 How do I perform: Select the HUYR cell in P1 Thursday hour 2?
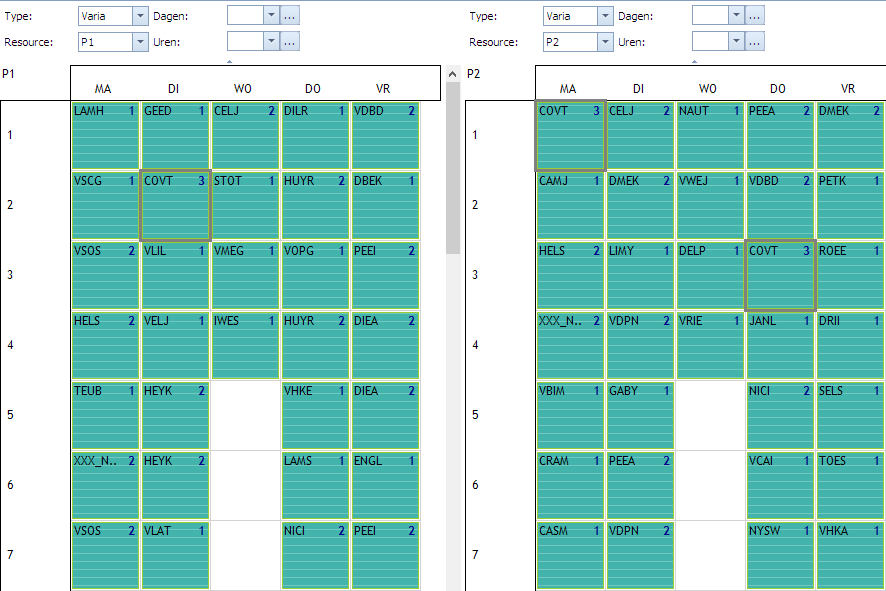click(315, 206)
